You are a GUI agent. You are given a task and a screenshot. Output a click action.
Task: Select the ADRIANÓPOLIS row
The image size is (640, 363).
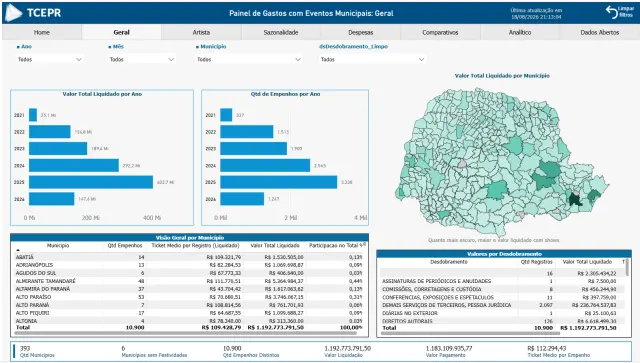point(189,265)
